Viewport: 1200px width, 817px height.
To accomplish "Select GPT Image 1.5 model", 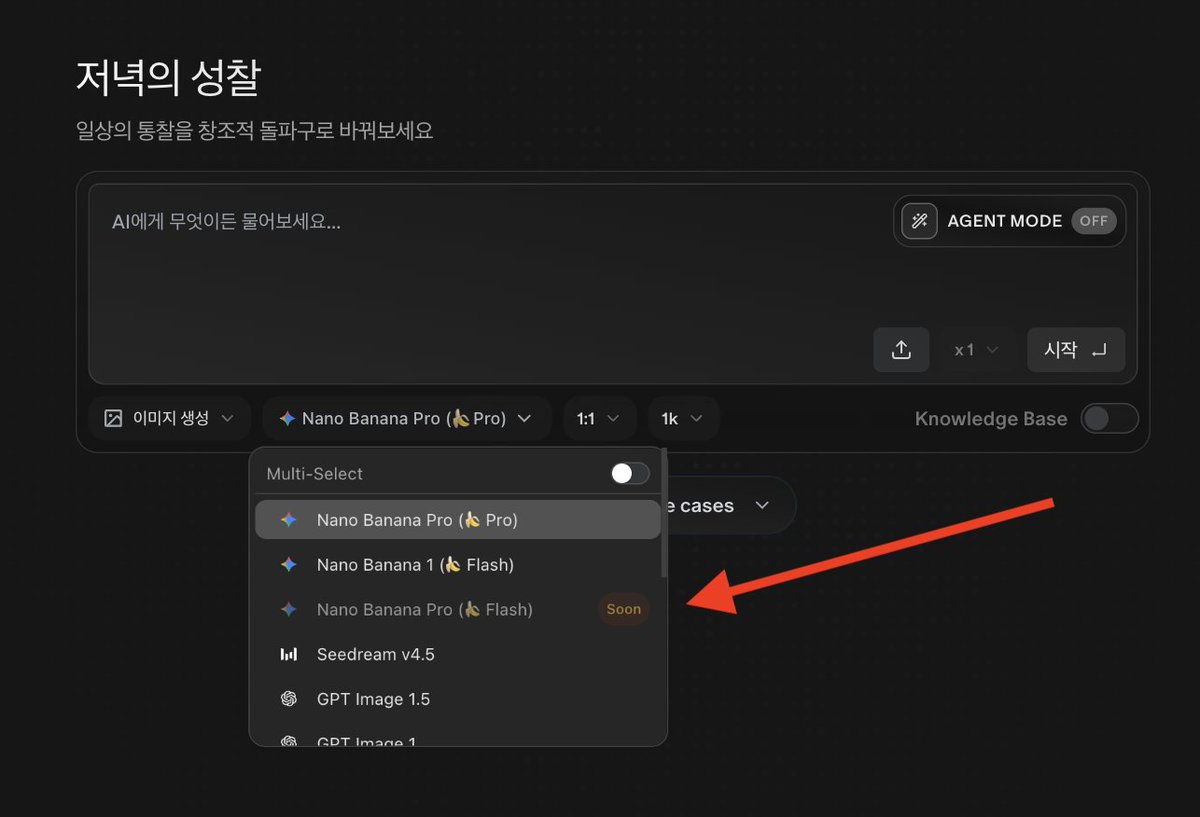I will pos(458,699).
